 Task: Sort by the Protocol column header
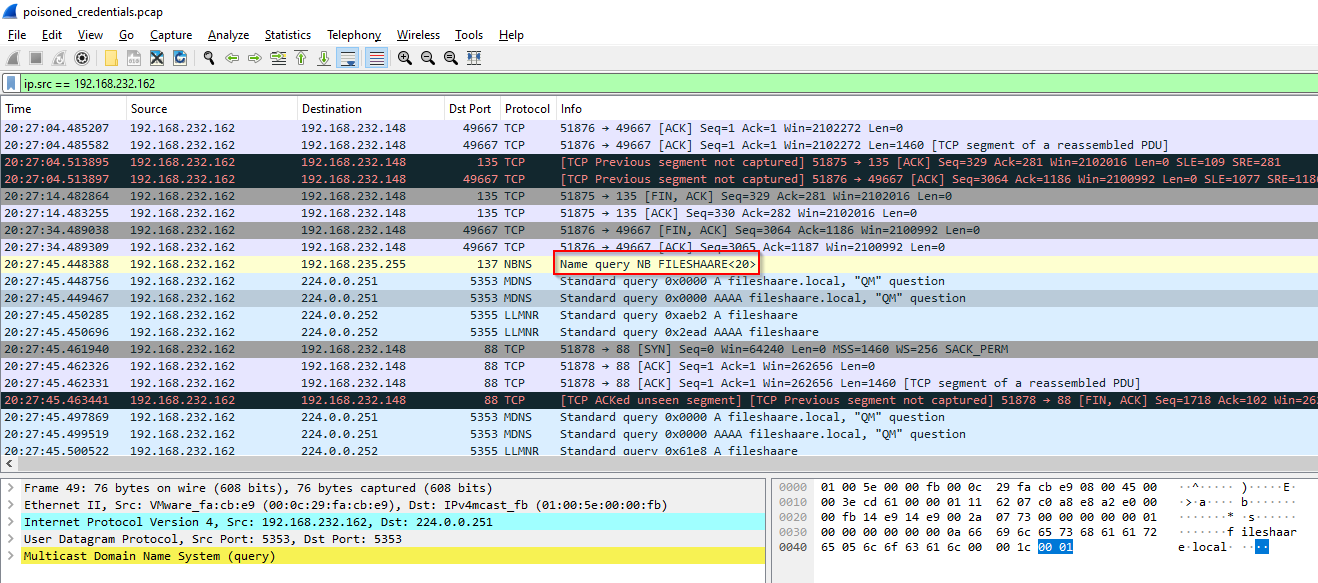pyautogui.click(x=528, y=109)
